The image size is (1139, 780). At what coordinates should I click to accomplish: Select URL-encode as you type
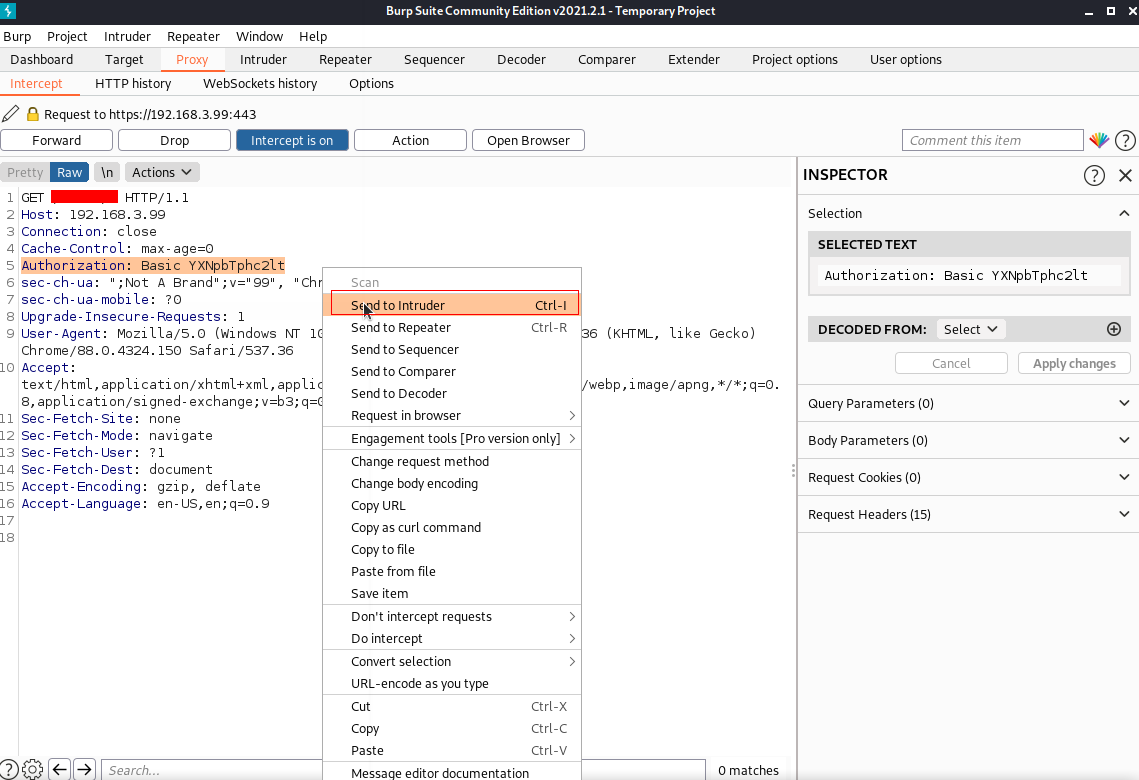[x=452, y=683]
